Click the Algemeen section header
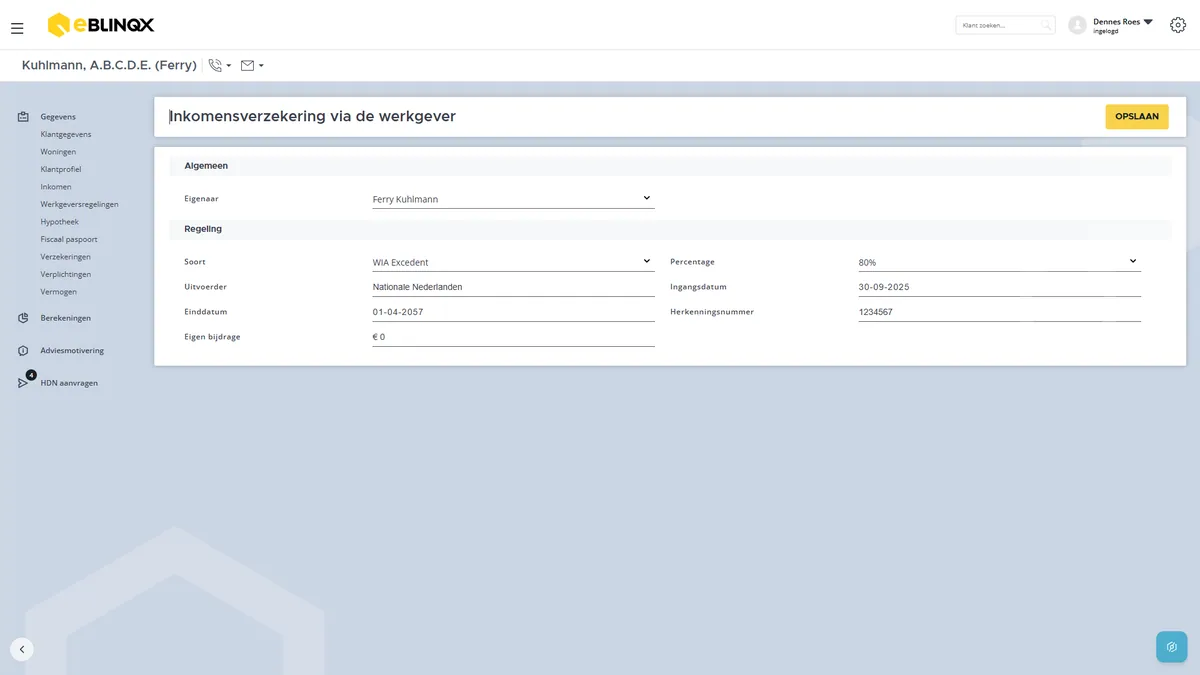1200x675 pixels. click(x=670, y=166)
